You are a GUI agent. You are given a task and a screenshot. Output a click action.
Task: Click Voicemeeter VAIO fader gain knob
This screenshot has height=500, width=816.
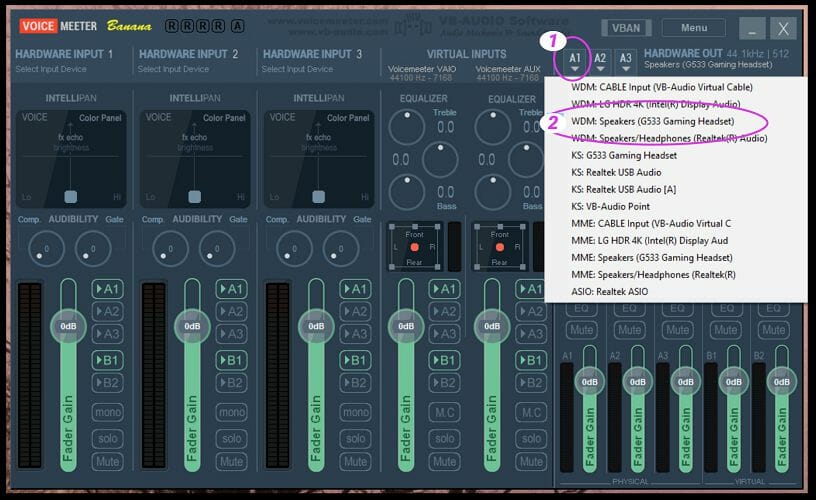(x=406, y=326)
